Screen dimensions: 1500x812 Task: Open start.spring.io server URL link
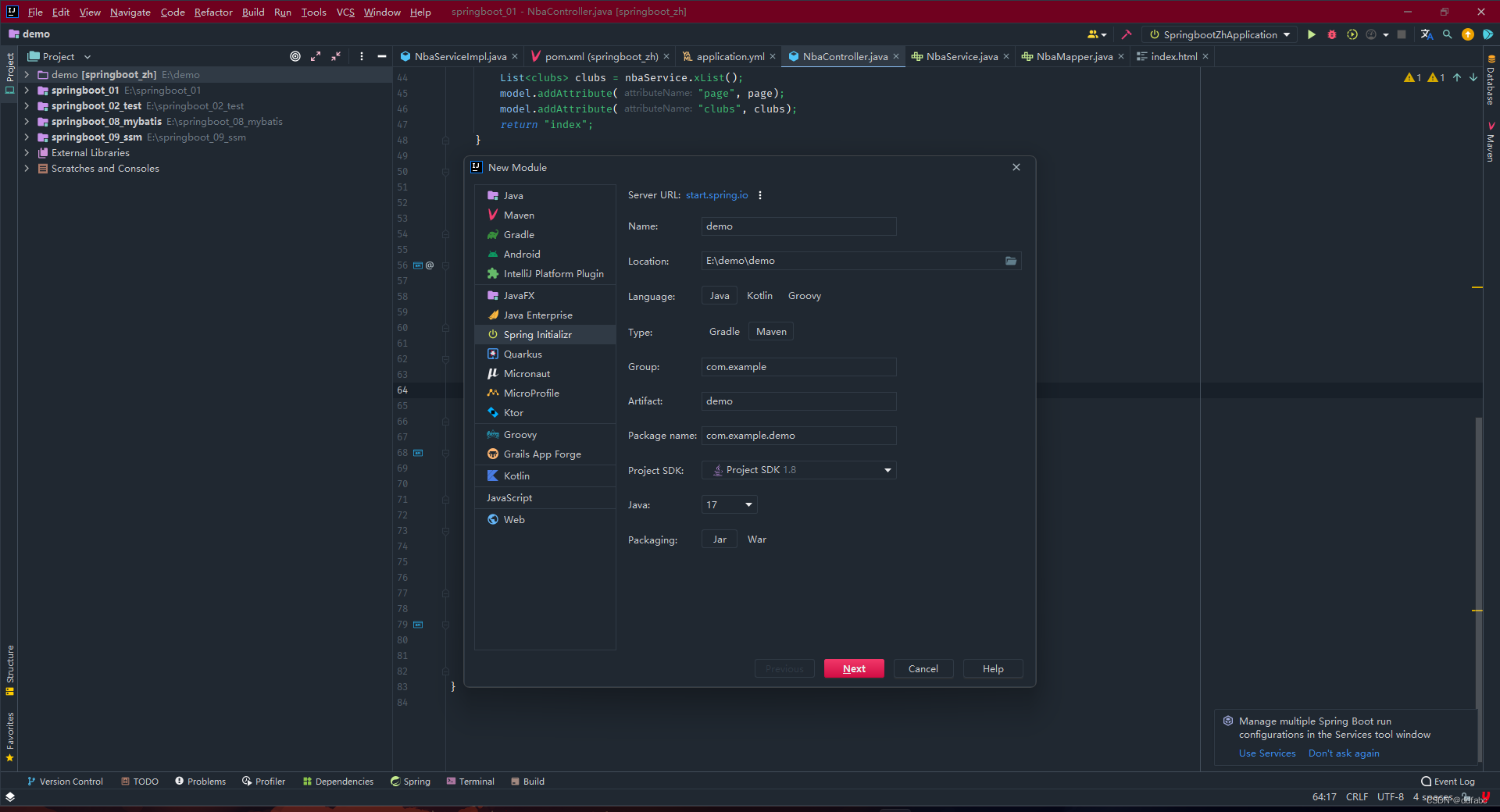[x=716, y=195]
